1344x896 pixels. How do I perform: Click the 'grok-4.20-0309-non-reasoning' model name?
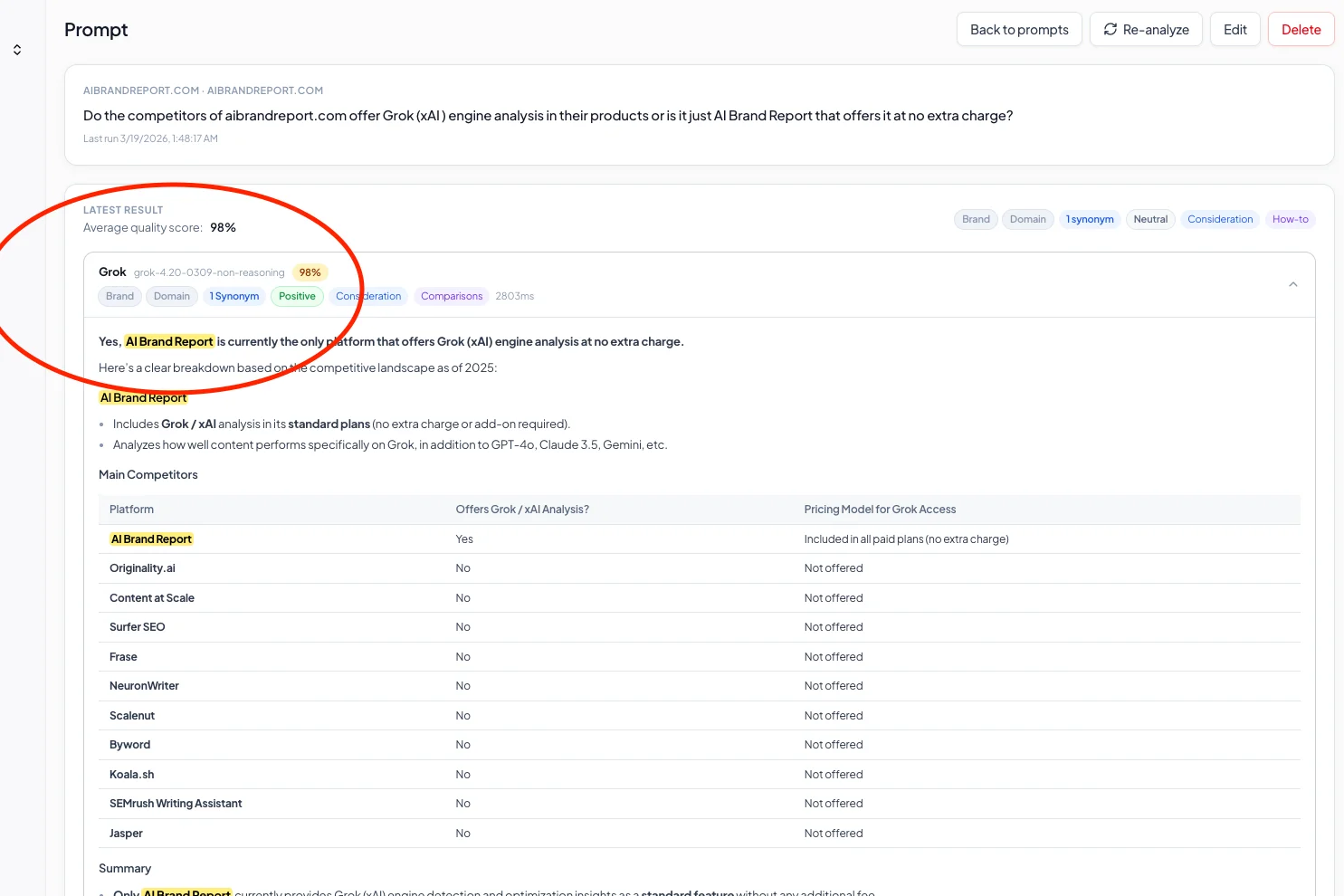[209, 272]
